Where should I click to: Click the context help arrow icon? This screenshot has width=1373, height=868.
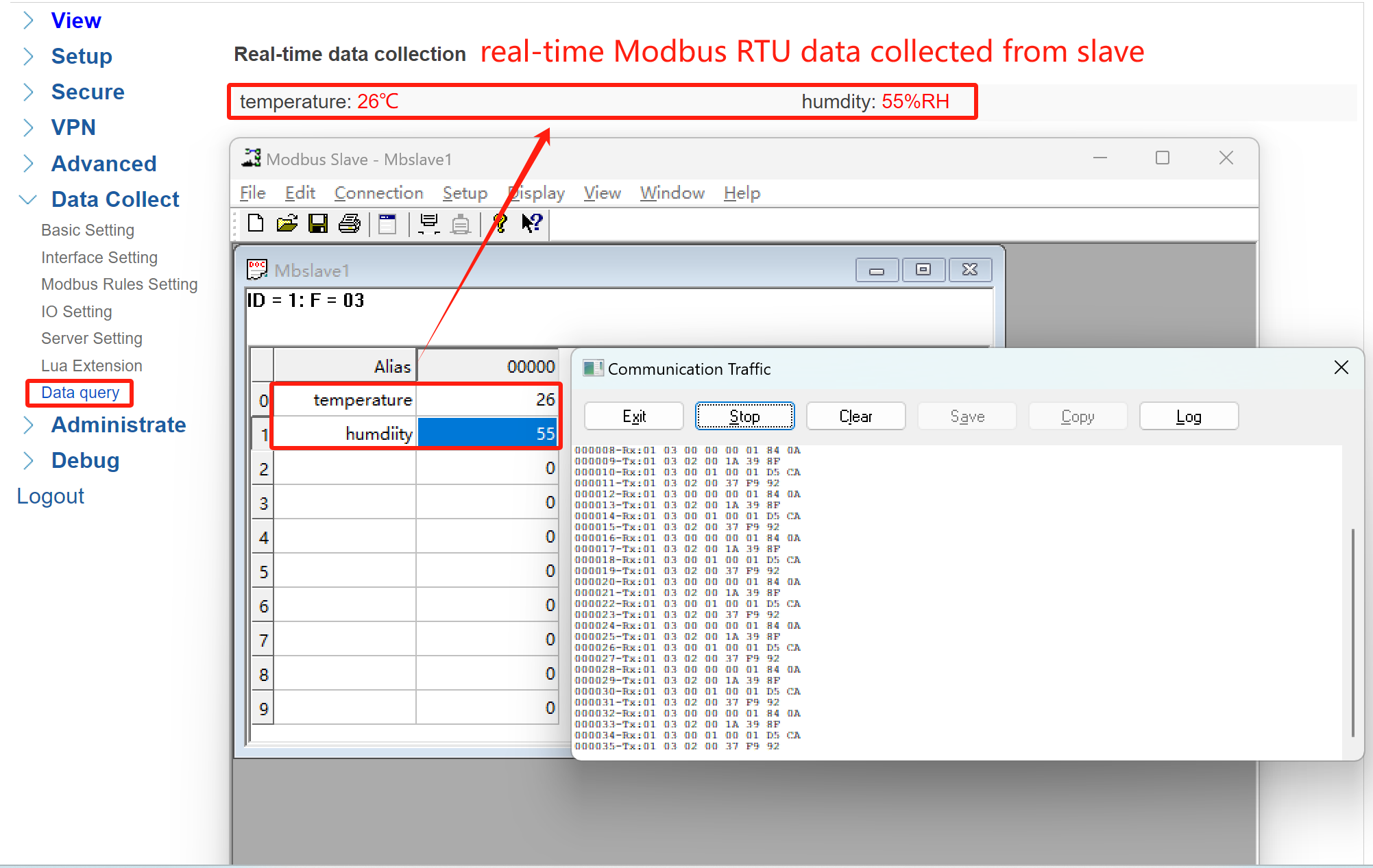pos(532,223)
